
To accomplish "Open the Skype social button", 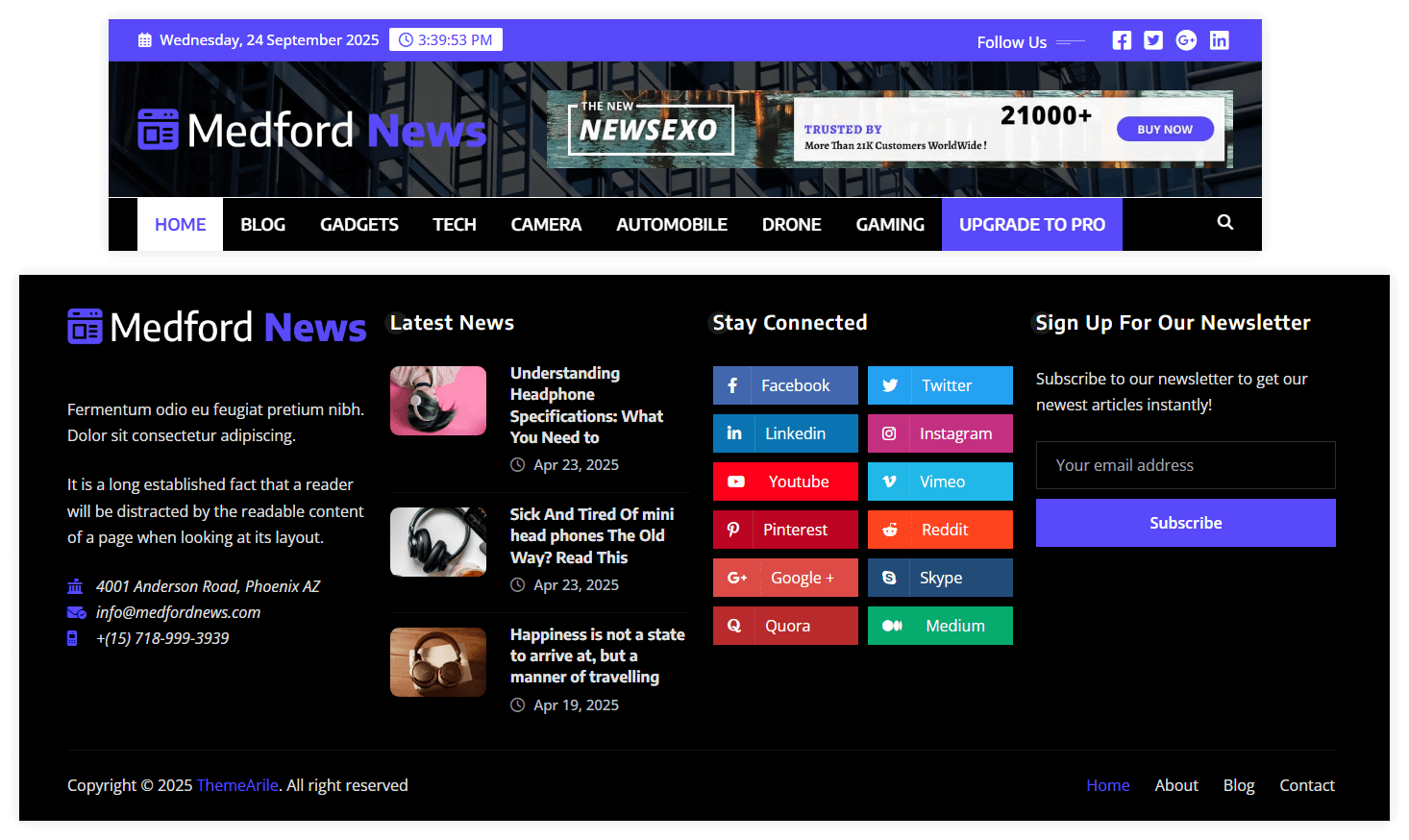I will 940,578.
